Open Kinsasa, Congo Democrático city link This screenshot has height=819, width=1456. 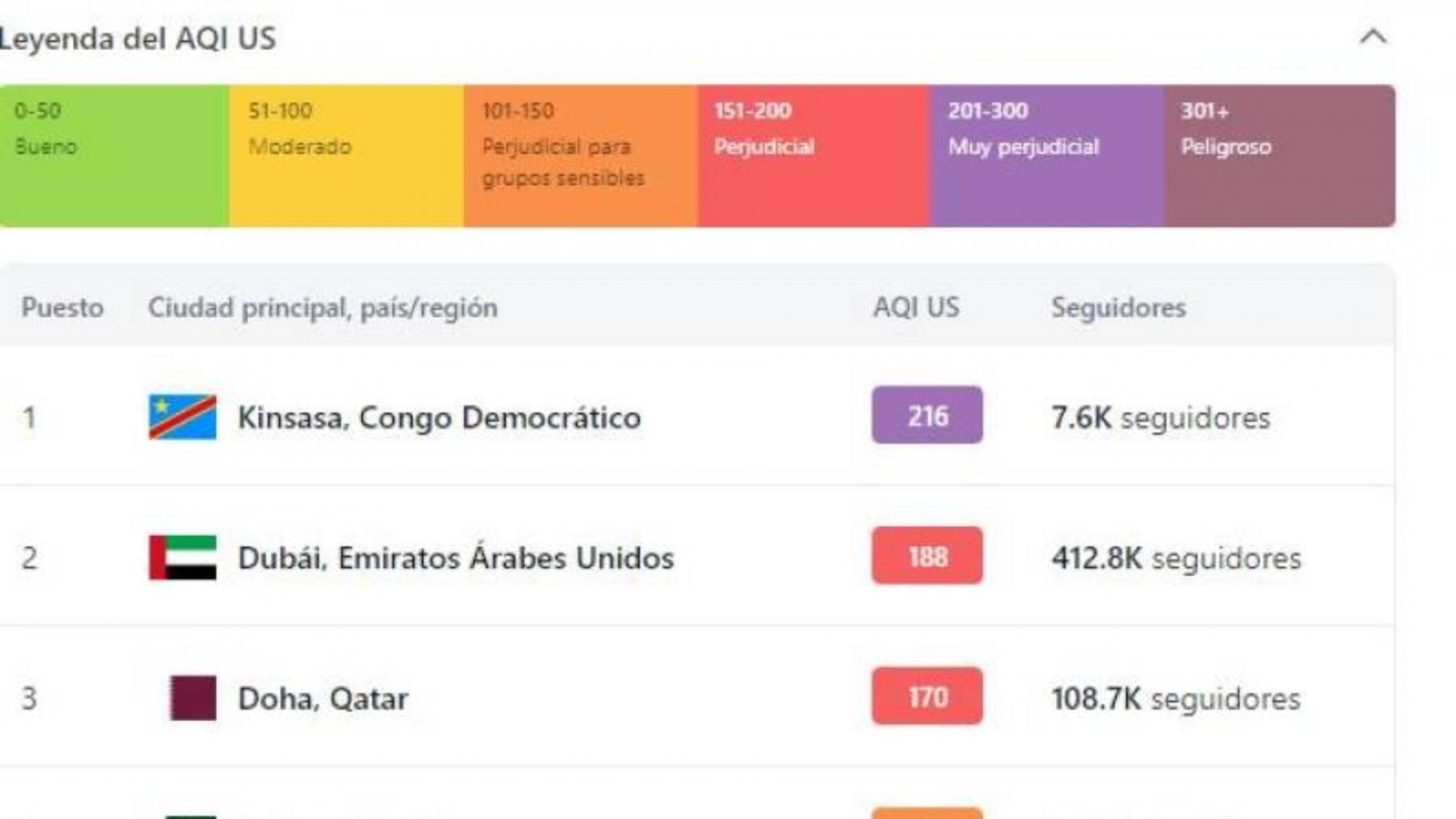(439, 418)
